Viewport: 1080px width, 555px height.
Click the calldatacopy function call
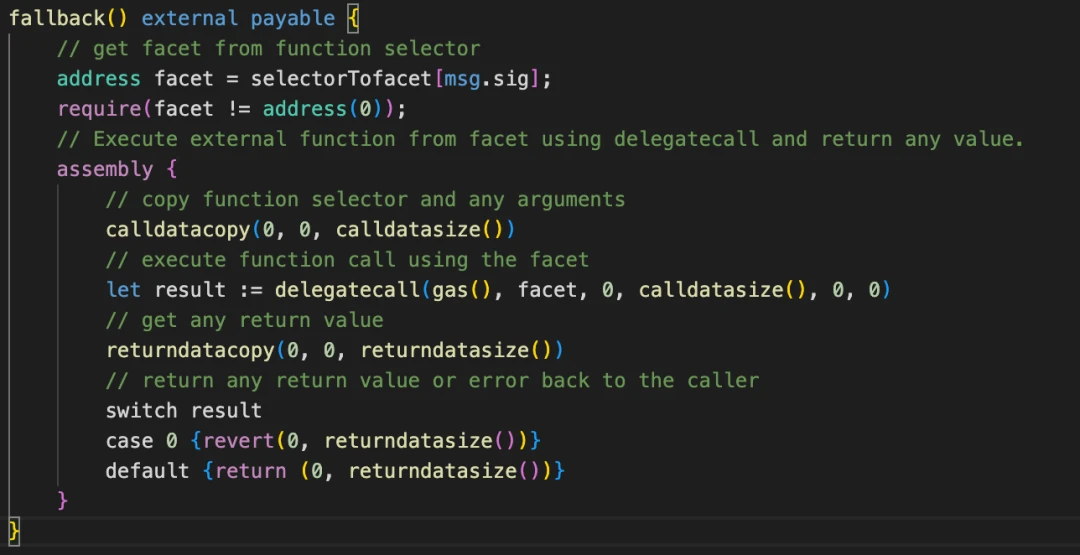pyautogui.click(x=177, y=230)
